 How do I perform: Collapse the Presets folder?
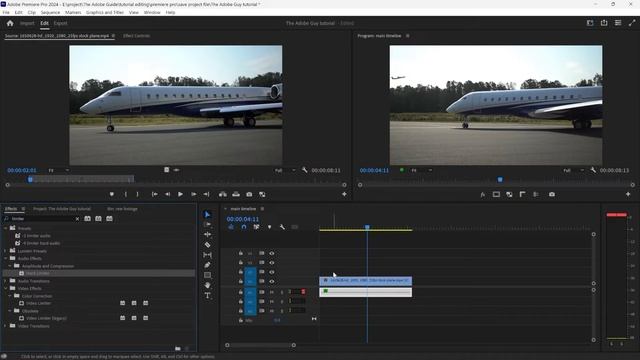click(6, 228)
